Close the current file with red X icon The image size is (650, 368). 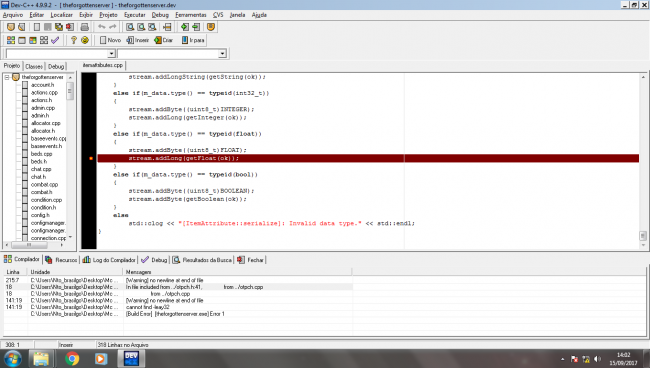tap(70, 27)
